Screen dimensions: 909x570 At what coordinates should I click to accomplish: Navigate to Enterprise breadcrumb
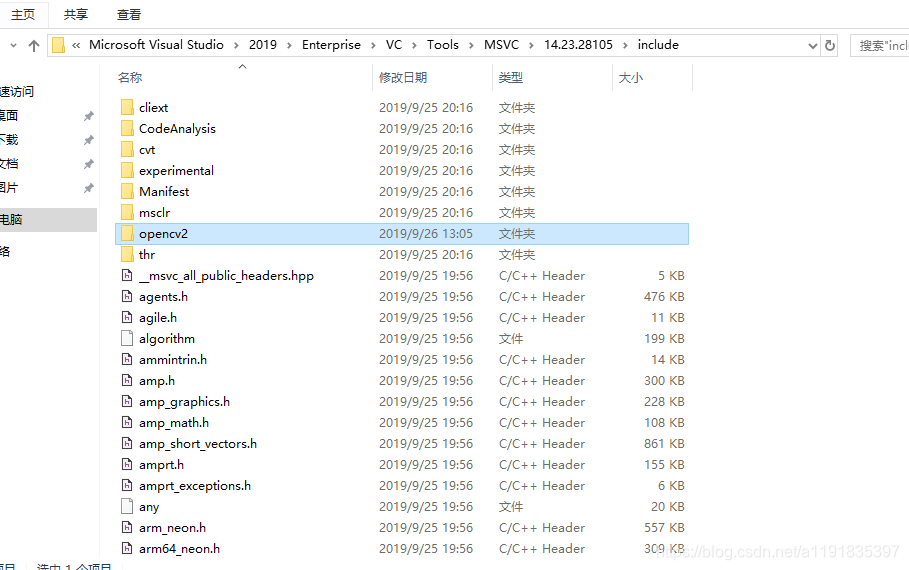pyautogui.click(x=331, y=45)
